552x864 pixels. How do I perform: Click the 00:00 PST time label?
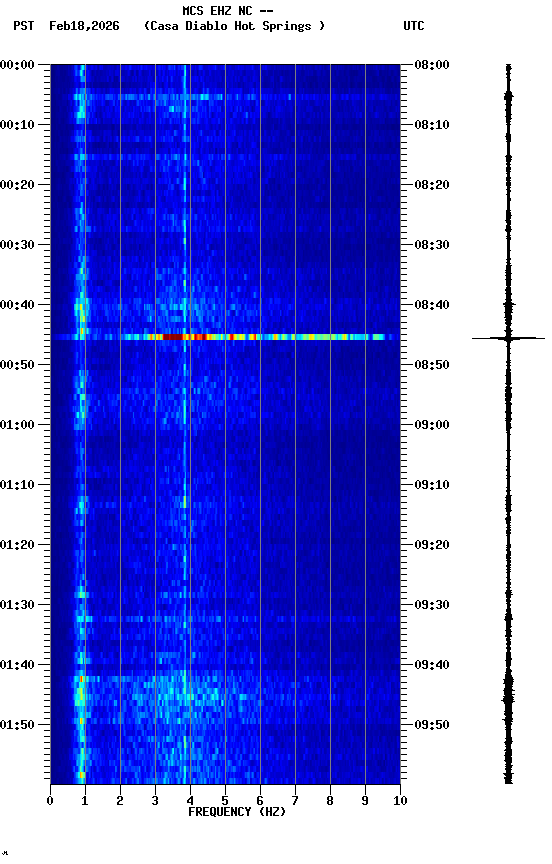17,65
